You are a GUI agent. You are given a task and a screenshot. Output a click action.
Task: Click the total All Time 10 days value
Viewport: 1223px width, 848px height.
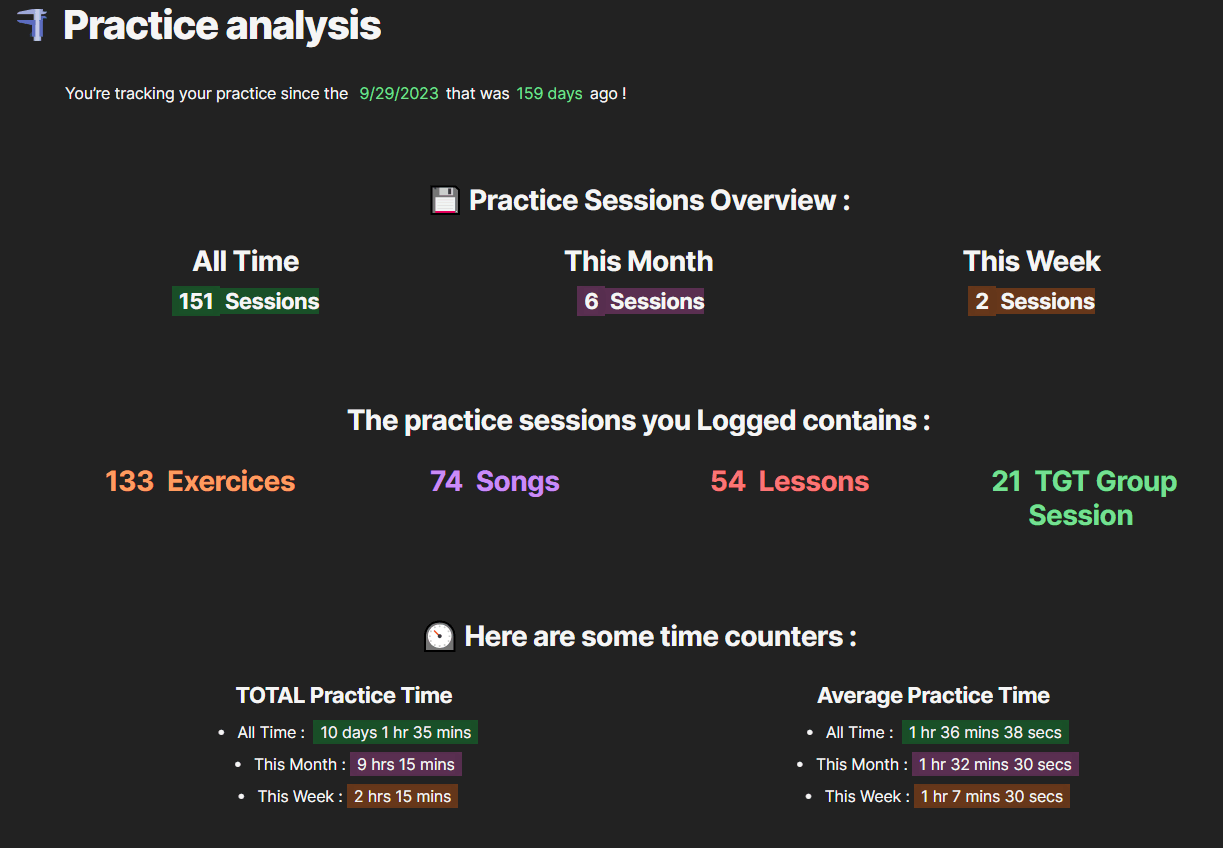[395, 733]
